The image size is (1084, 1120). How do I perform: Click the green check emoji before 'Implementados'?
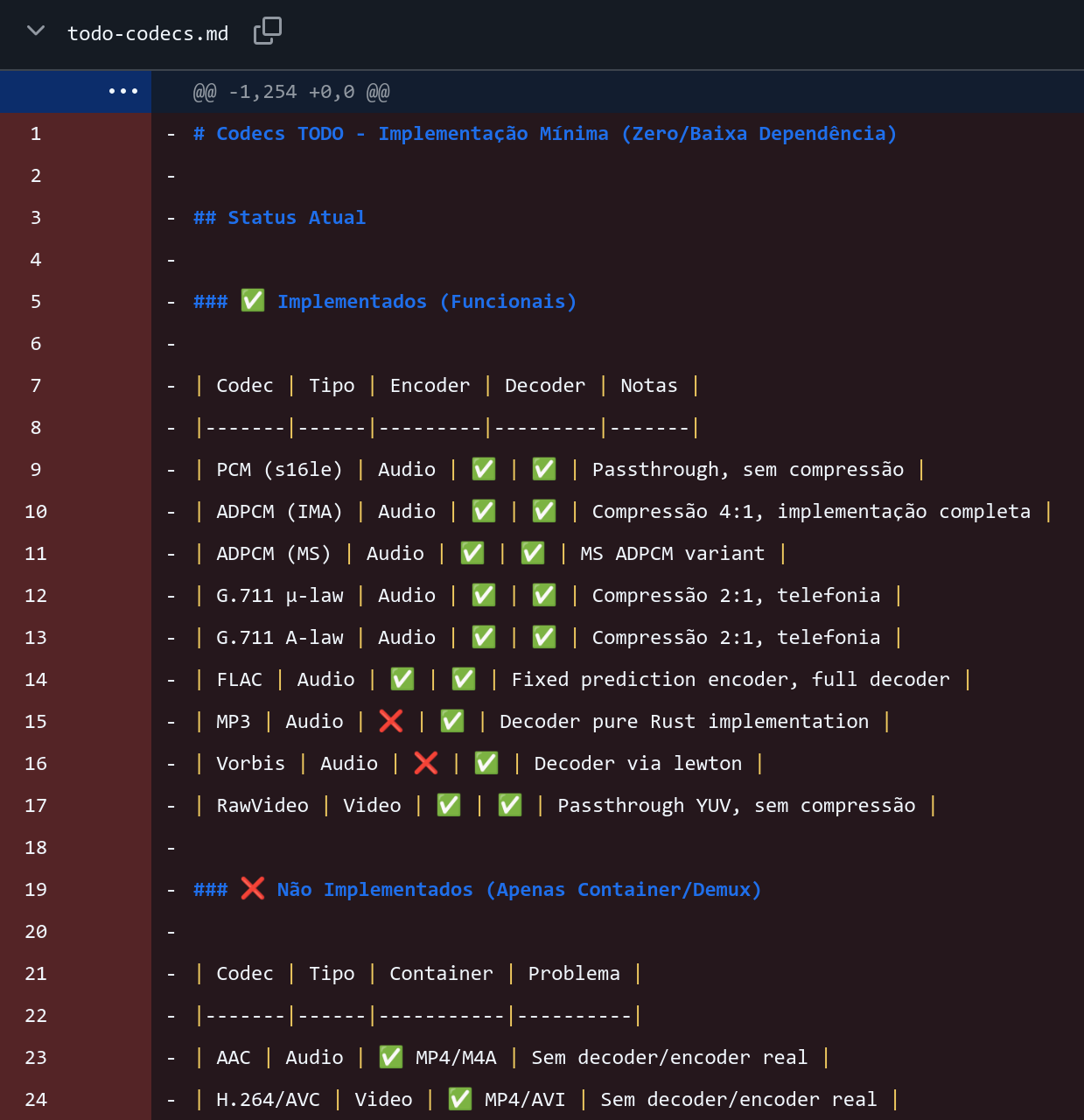click(253, 301)
